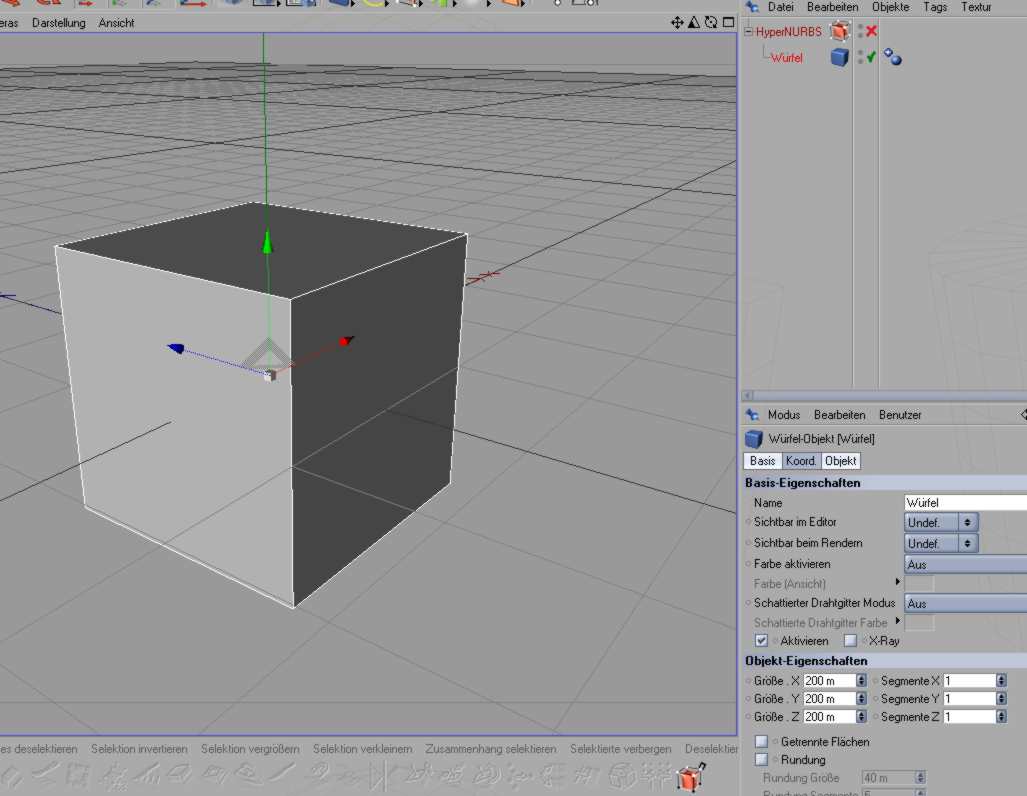Viewport: 1027px width, 796px height.
Task: Toggle the X-Ray checkbox
Action: tap(851, 641)
